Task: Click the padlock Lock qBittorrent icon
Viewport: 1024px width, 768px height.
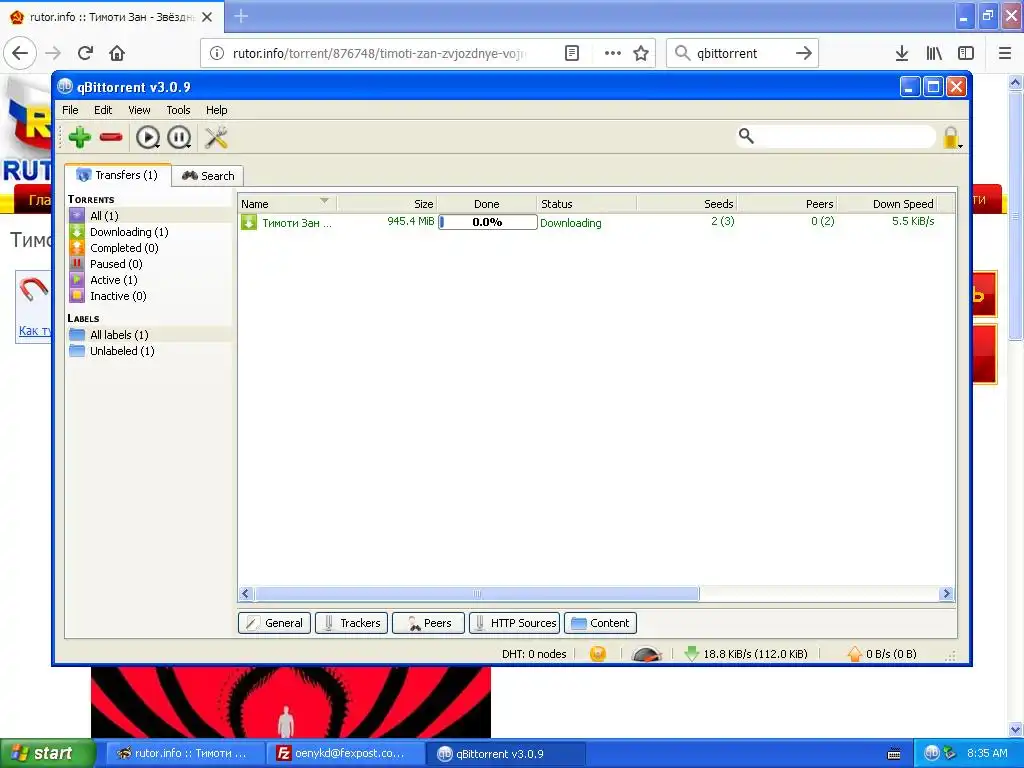Action: 951,137
